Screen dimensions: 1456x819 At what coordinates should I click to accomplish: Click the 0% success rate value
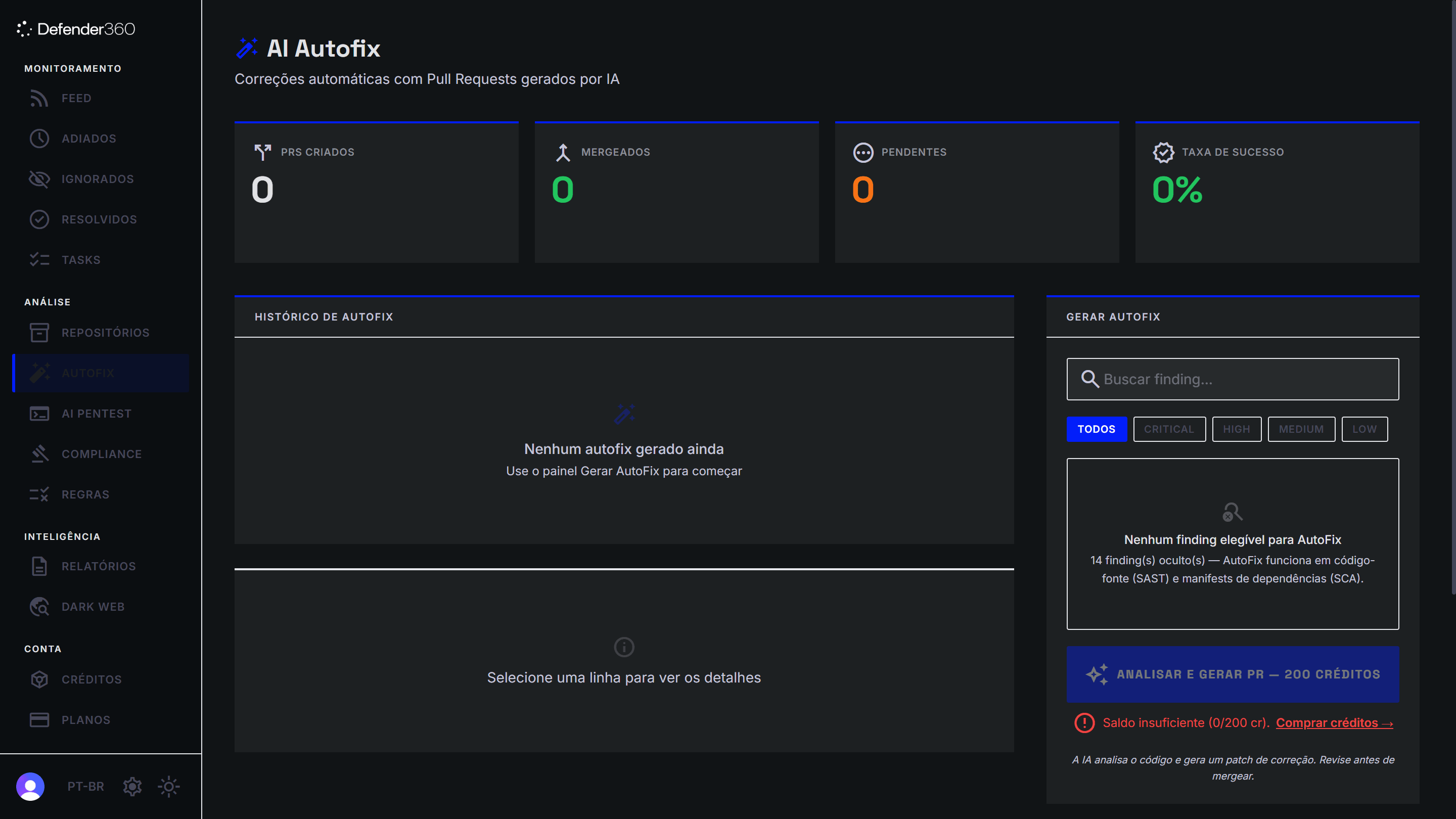tap(1177, 190)
